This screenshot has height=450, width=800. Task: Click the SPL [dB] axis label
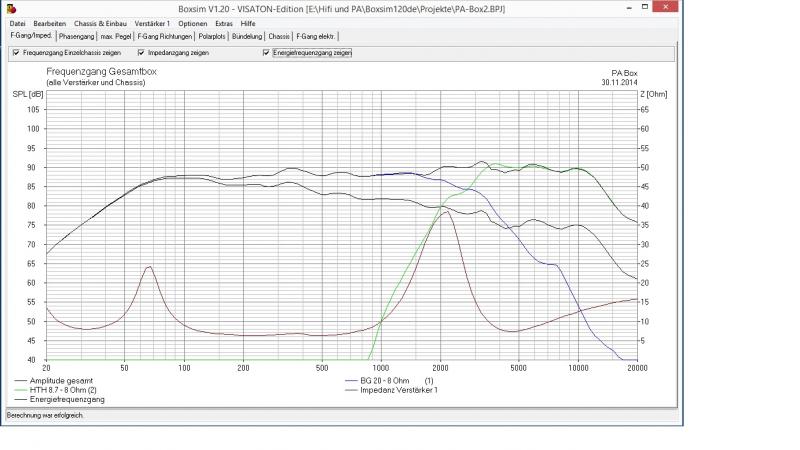click(x=28, y=94)
